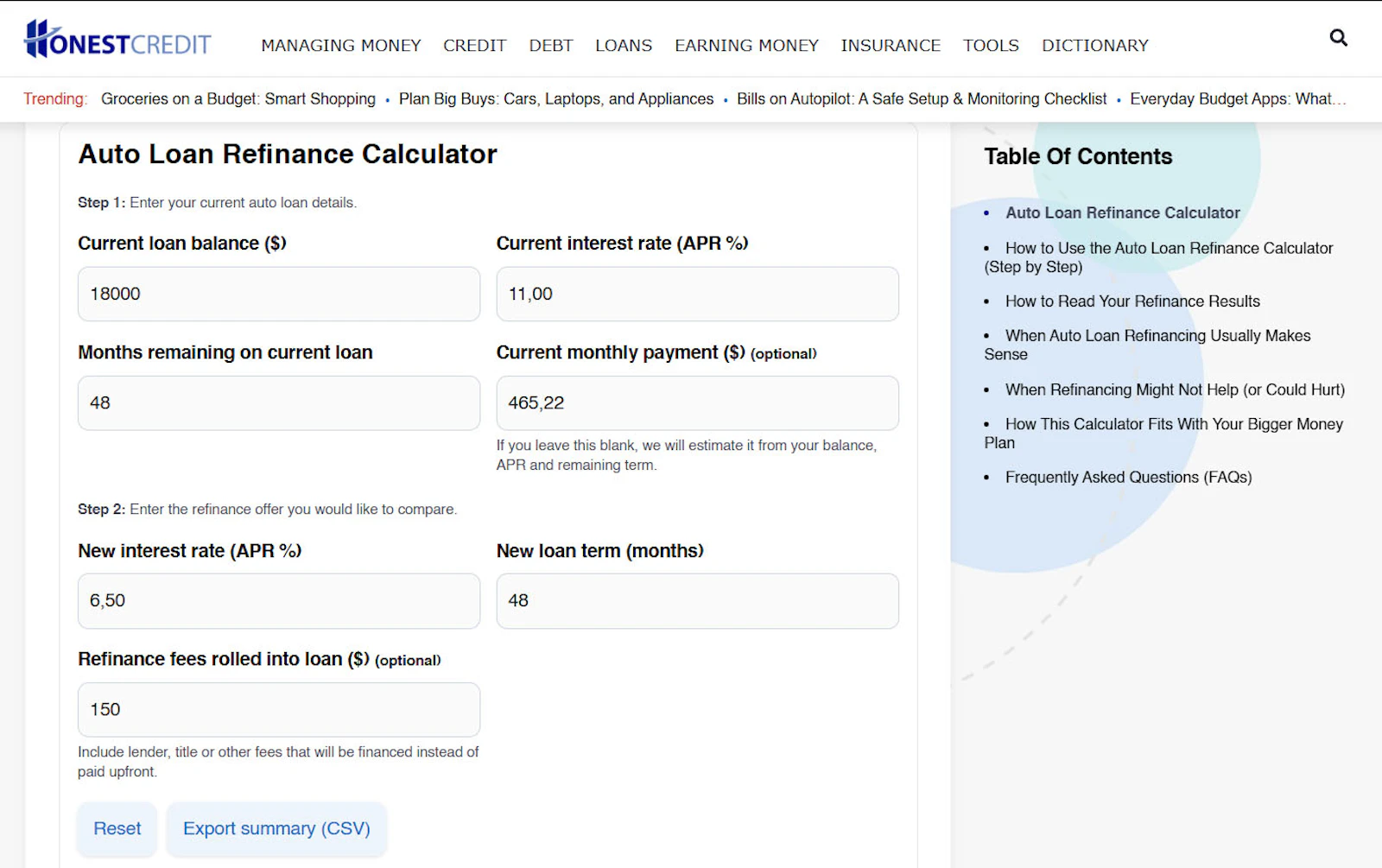
Task: Jump to When Refinancing Might Not Help
Action: point(1175,390)
